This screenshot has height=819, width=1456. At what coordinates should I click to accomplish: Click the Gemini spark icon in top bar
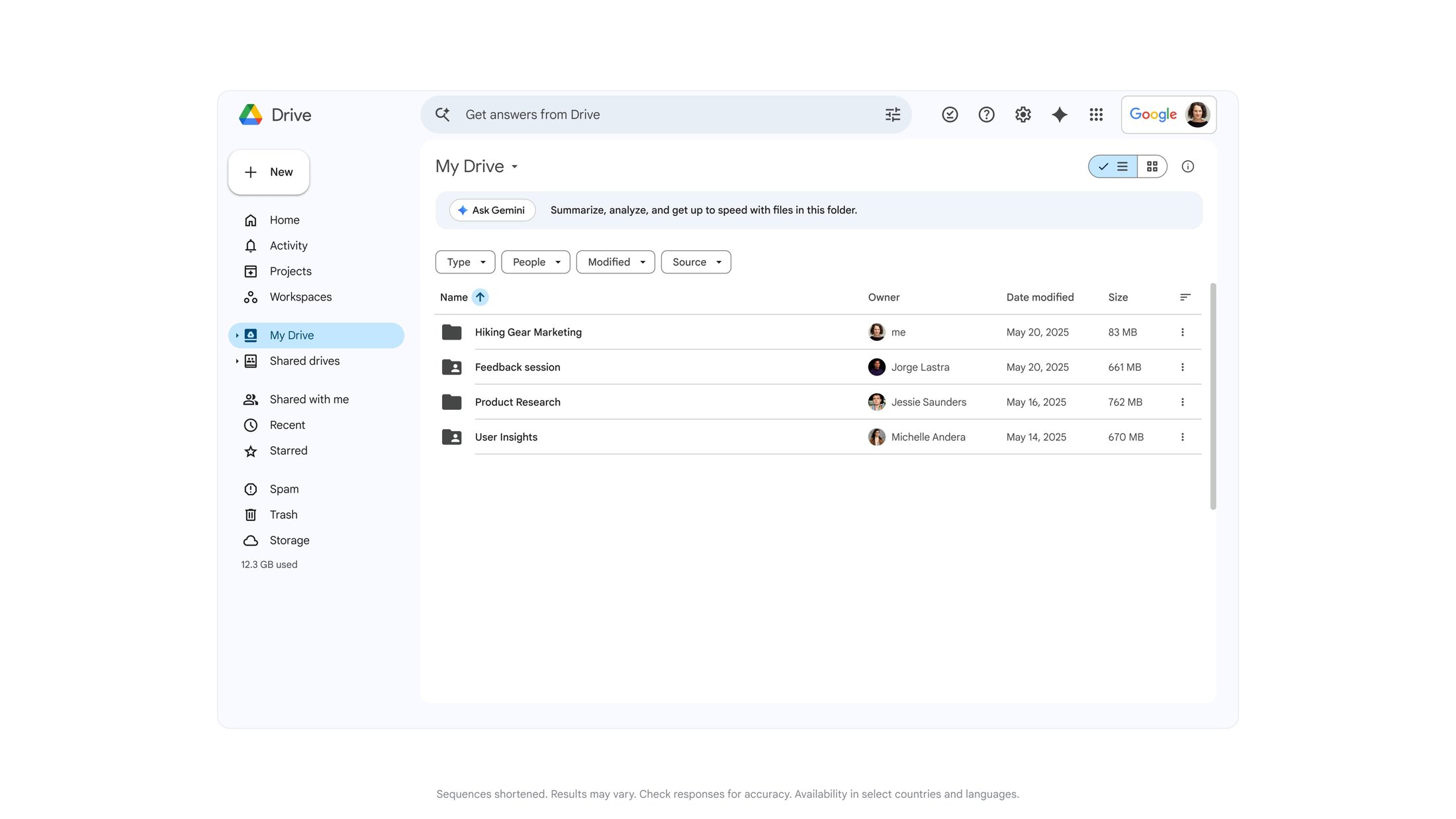coord(1059,114)
